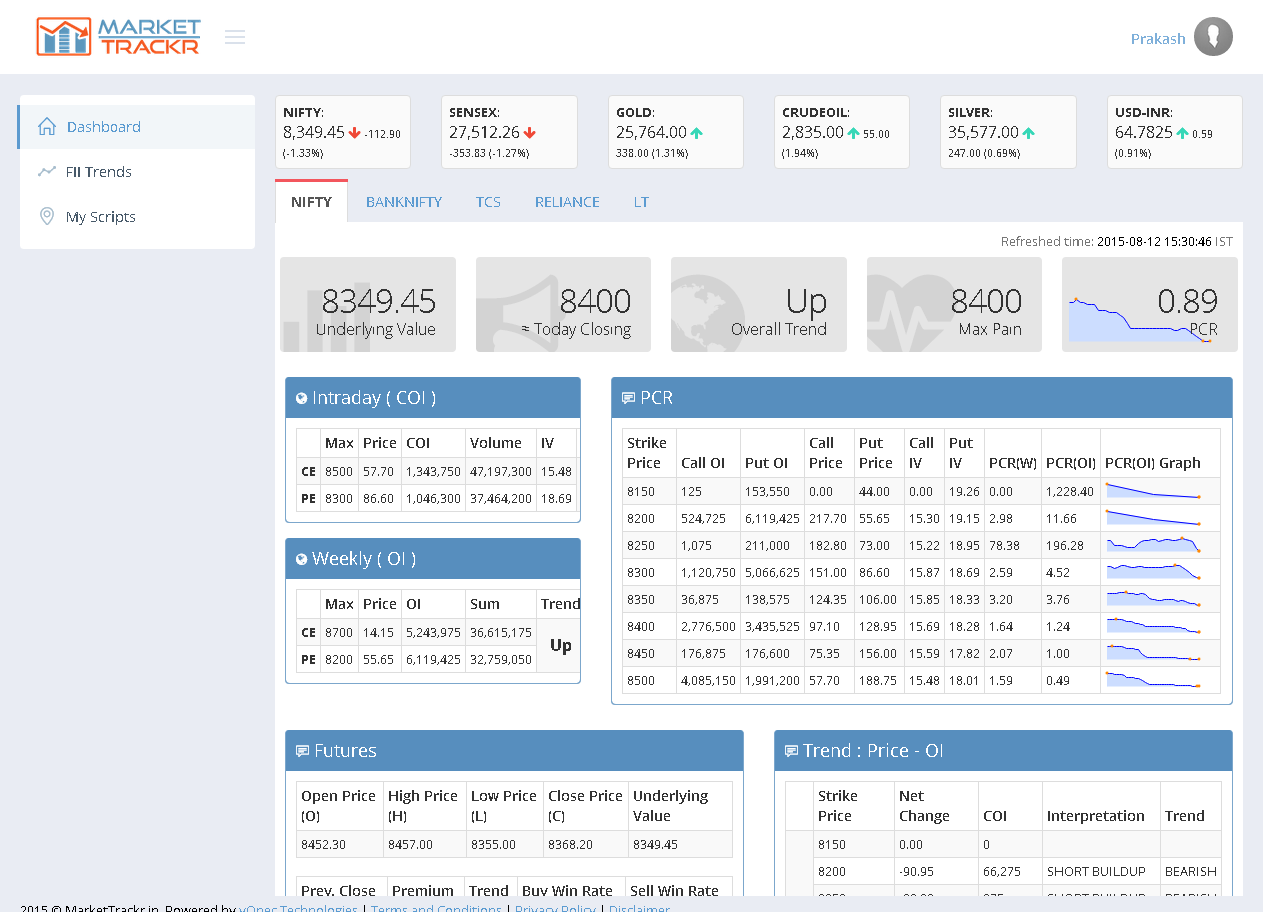Click the MarketTrackr logo

click(x=118, y=37)
